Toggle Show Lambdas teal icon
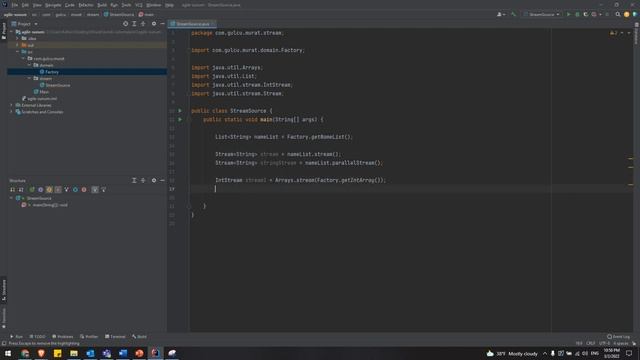The image size is (640, 360). tap(75, 190)
